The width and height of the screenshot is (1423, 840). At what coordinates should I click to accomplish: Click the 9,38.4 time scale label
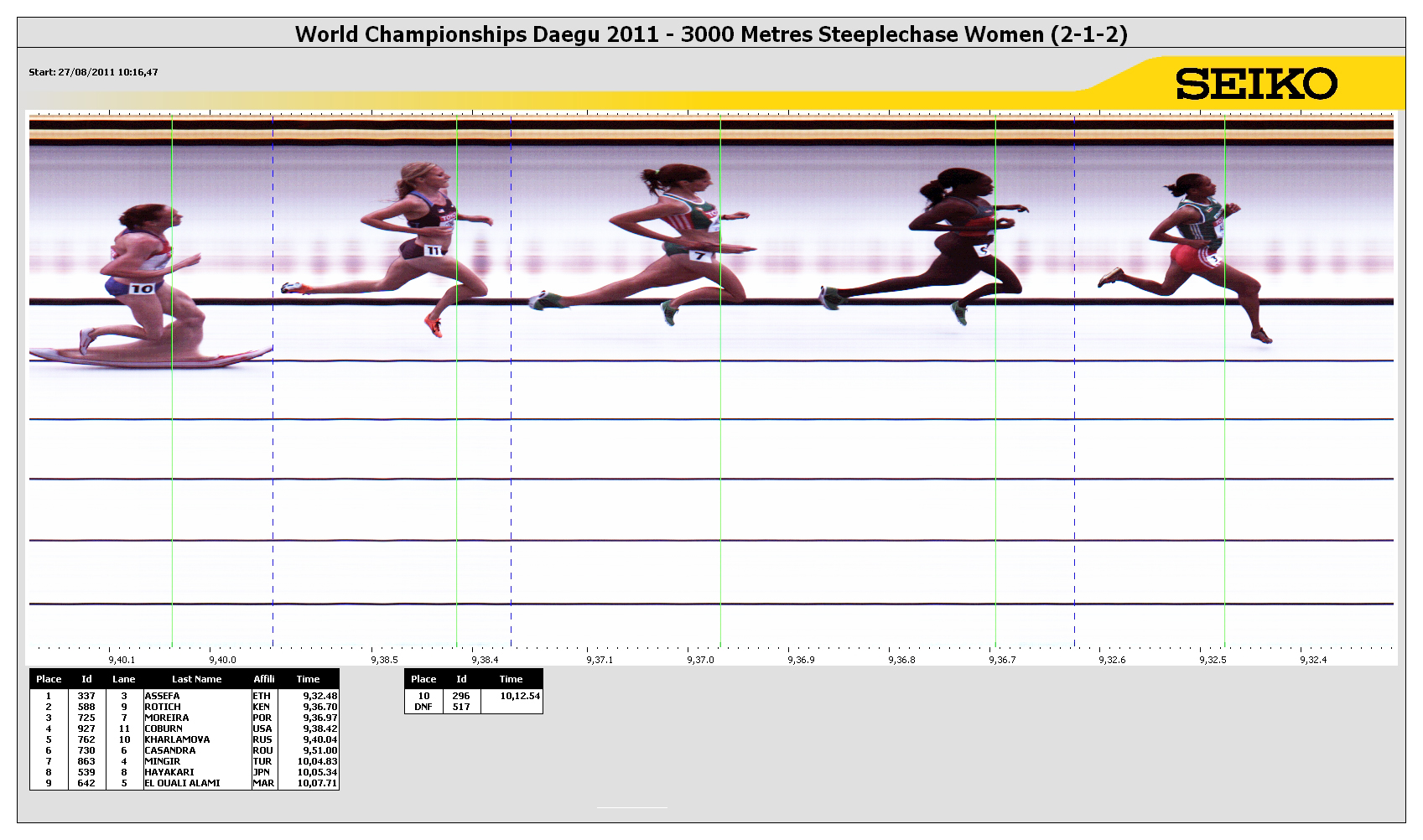pyautogui.click(x=486, y=660)
